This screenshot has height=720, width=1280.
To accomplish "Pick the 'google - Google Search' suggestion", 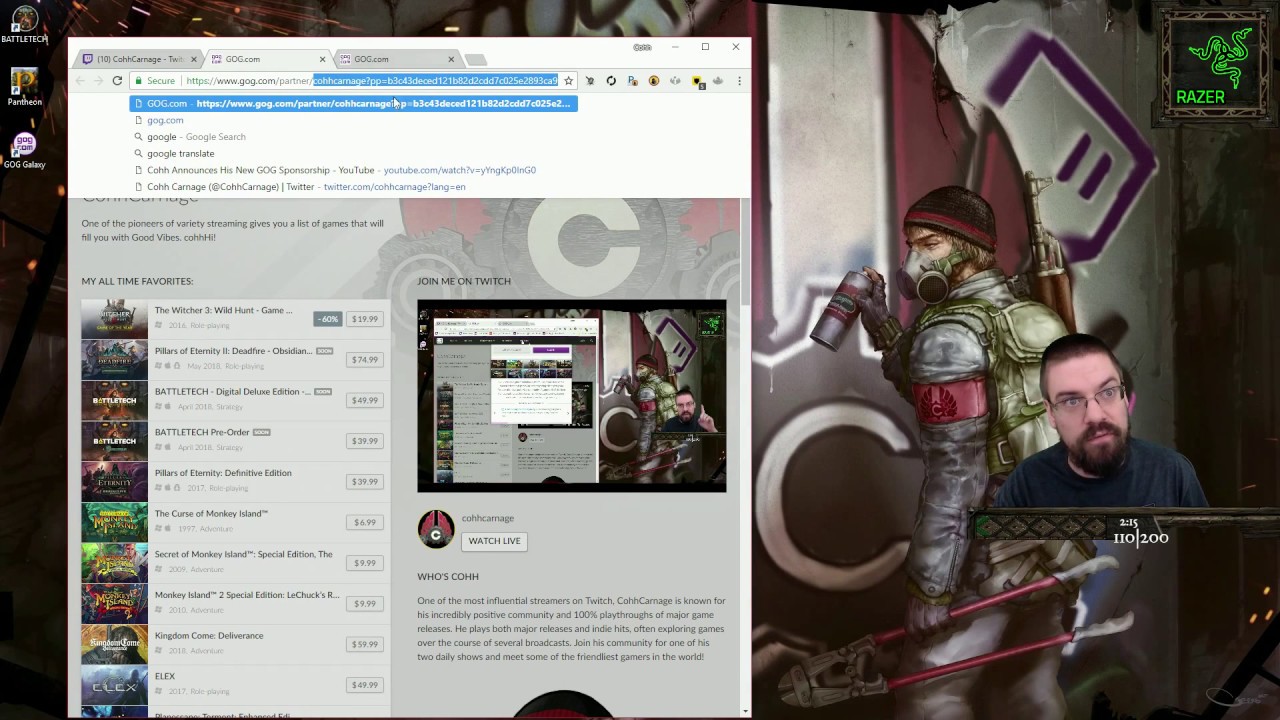I will coord(196,137).
